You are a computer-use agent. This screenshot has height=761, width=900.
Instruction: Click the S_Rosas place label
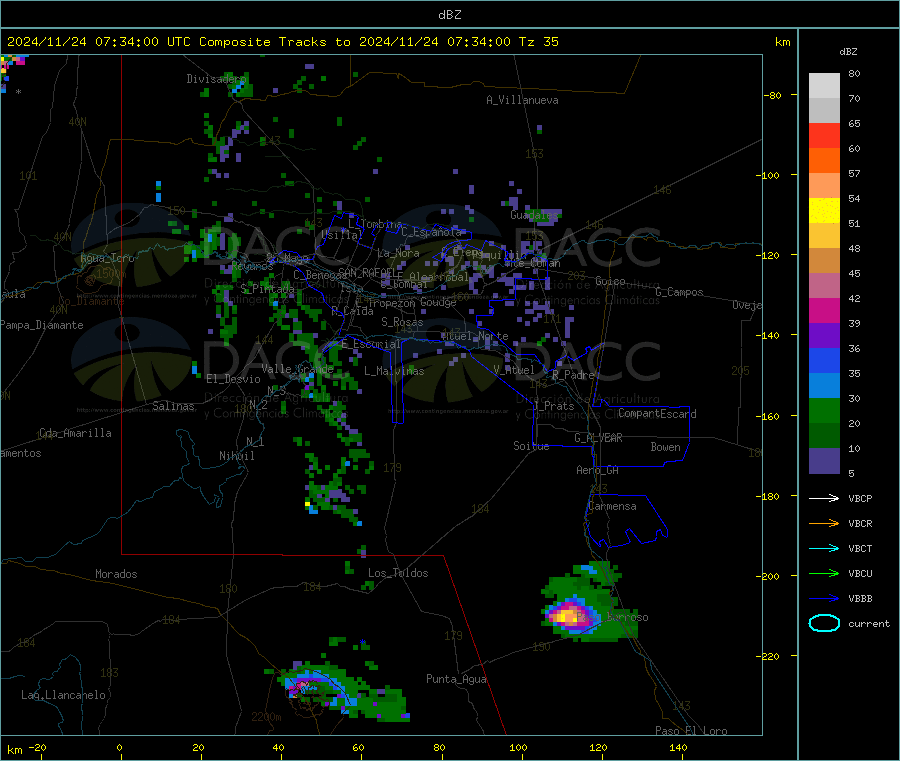pos(402,322)
